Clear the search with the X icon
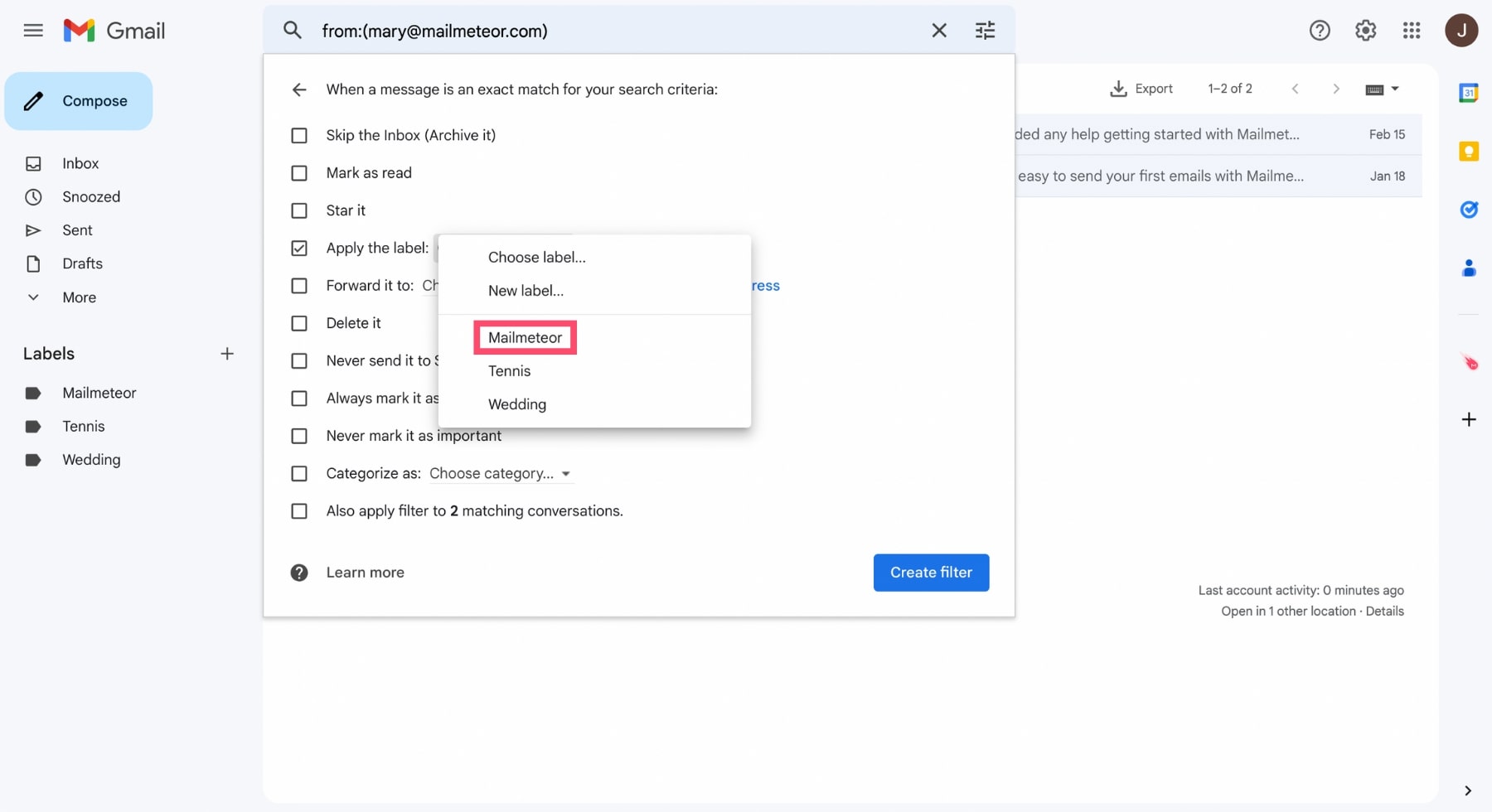Screen dimensions: 1492x812 coord(939,31)
